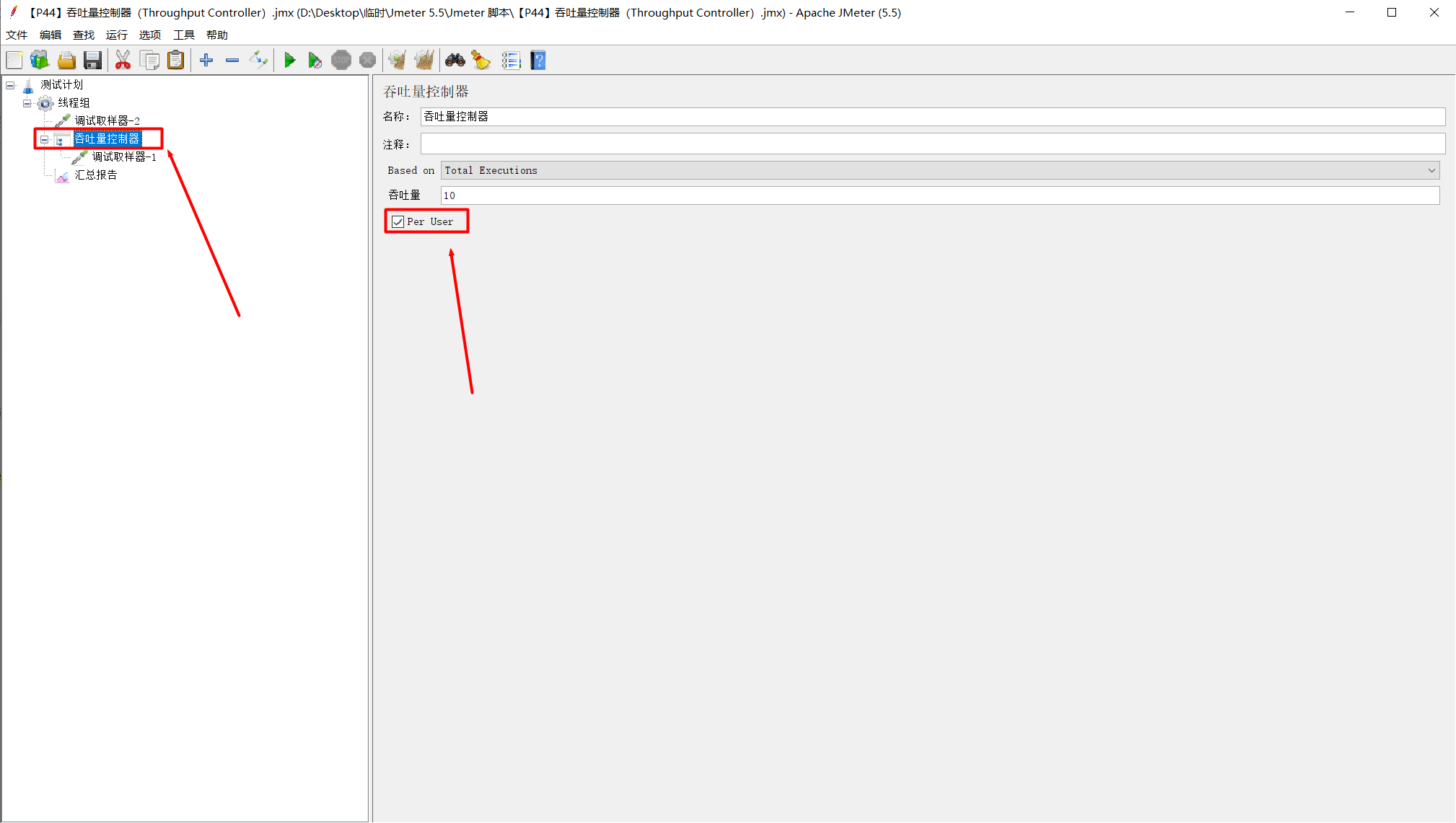Open the Function Helper dialog icon

coord(512,61)
